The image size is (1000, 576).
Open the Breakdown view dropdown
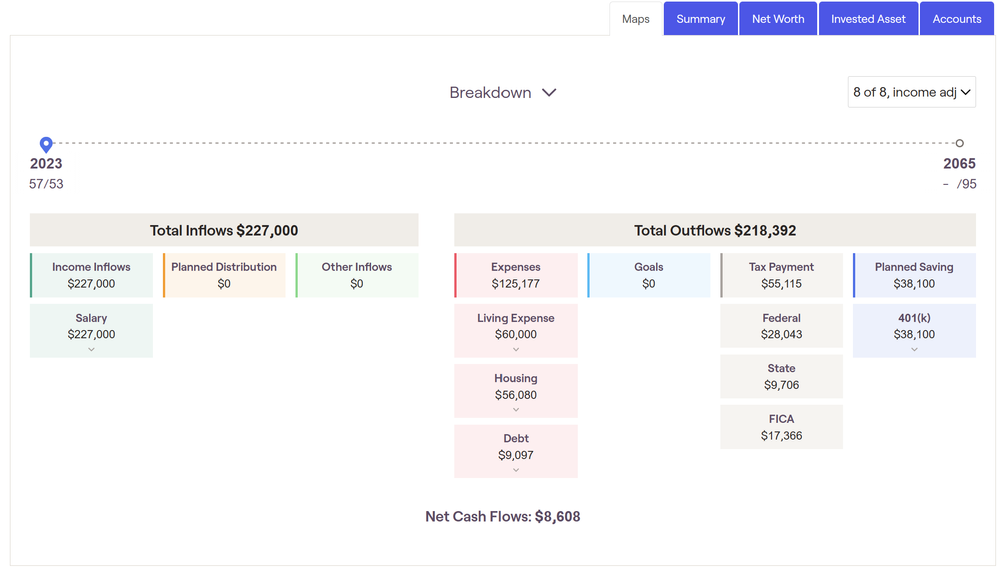(503, 92)
